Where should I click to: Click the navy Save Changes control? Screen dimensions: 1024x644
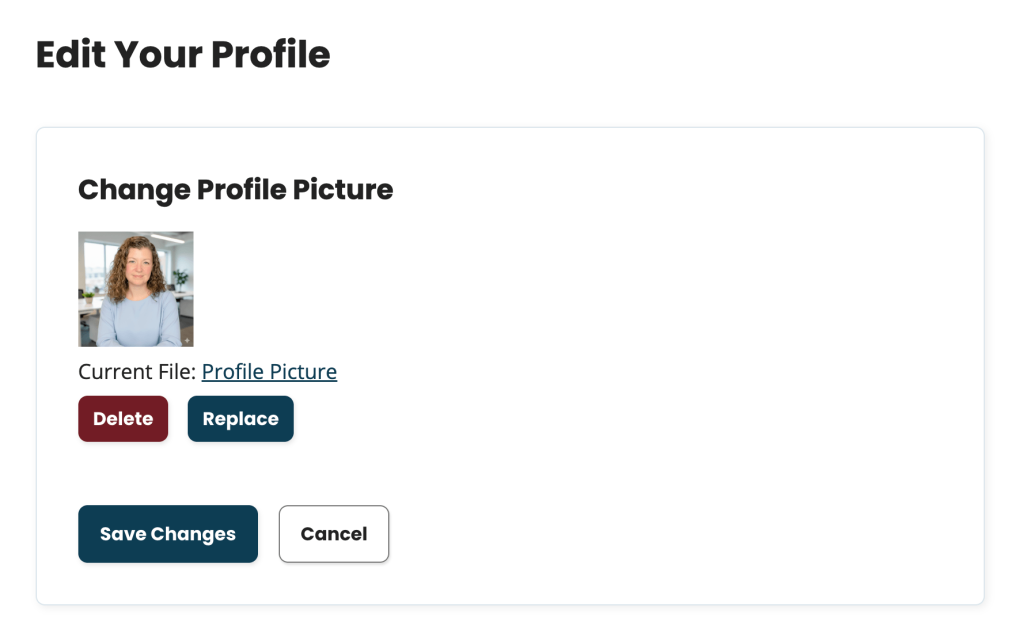click(167, 533)
